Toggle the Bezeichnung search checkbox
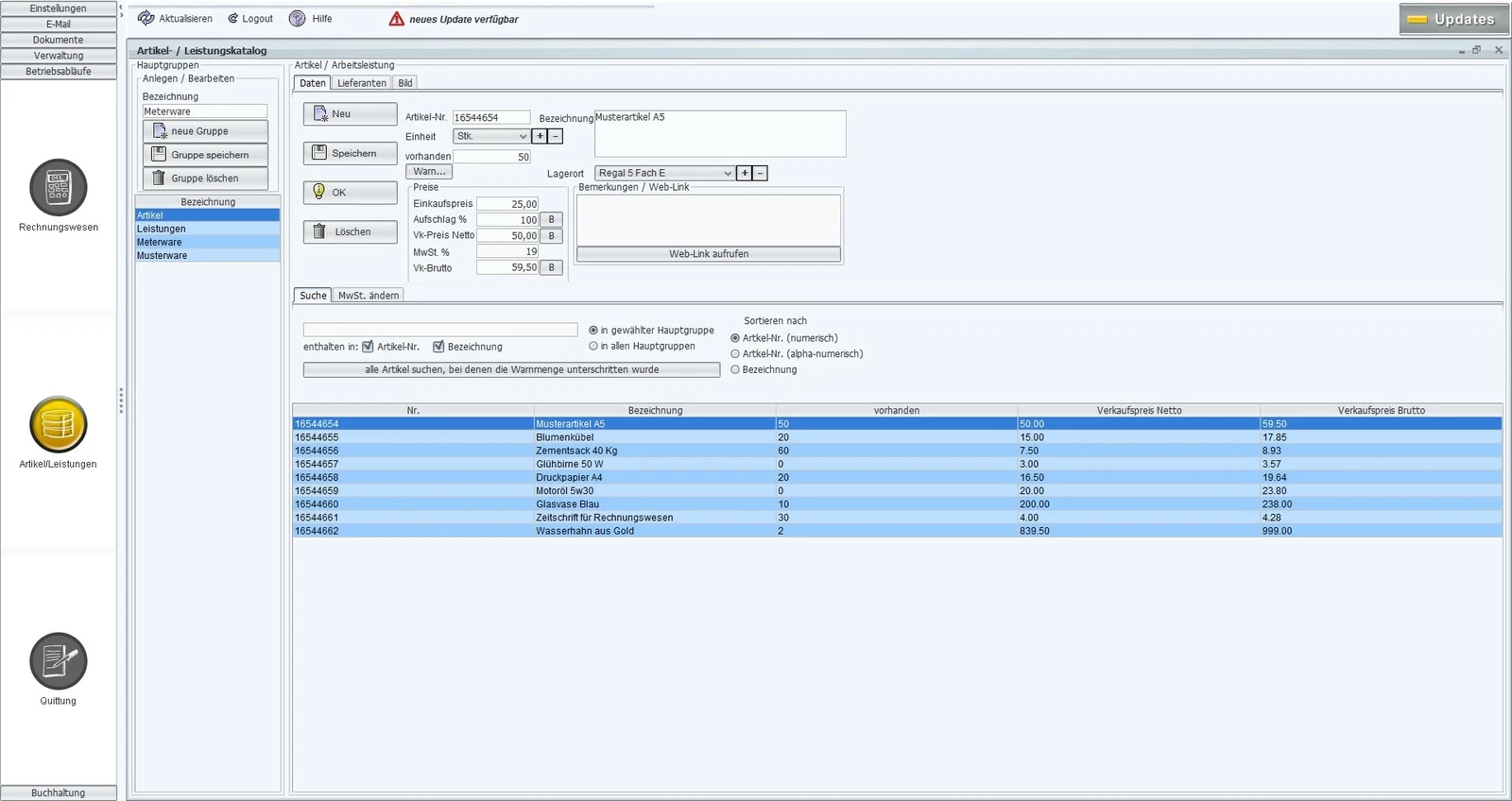This screenshot has width=1512, height=801. [438, 347]
